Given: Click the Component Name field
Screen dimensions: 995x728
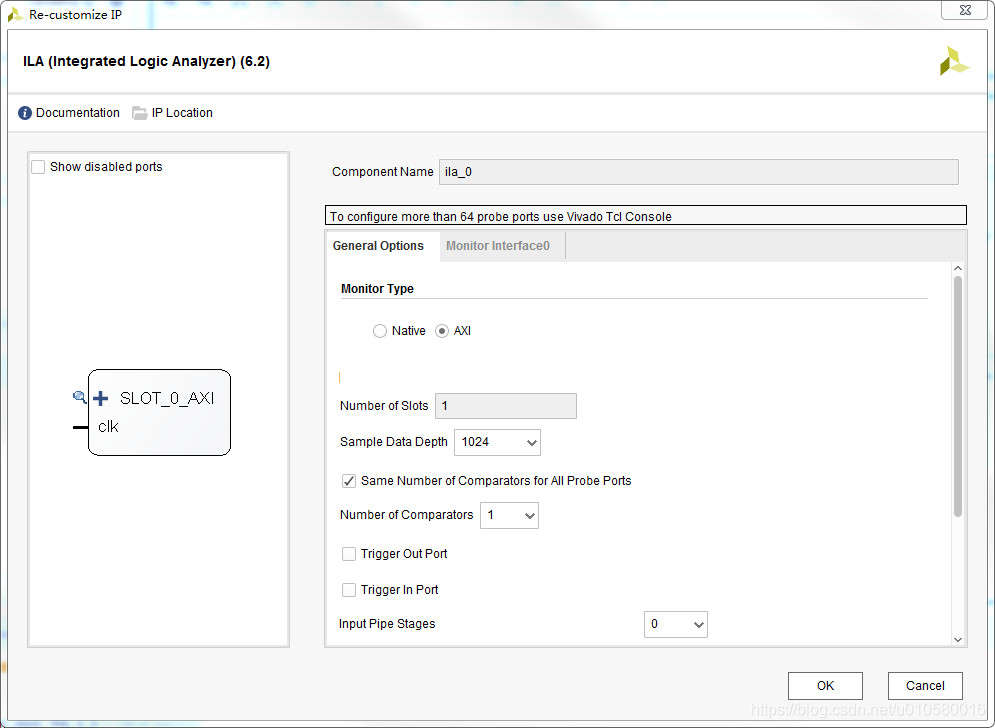Looking at the screenshot, I should point(699,172).
